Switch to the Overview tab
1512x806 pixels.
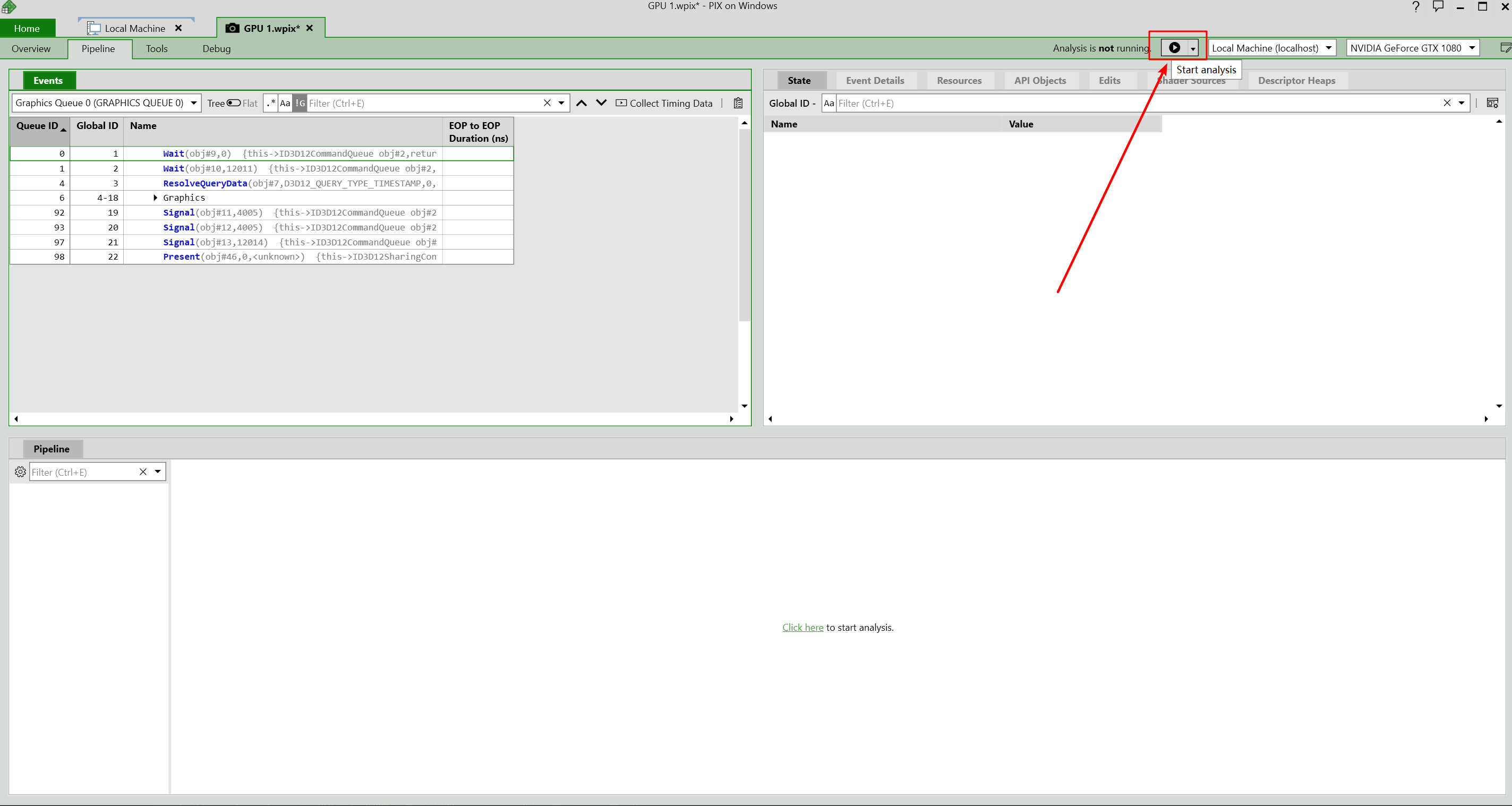(31, 49)
